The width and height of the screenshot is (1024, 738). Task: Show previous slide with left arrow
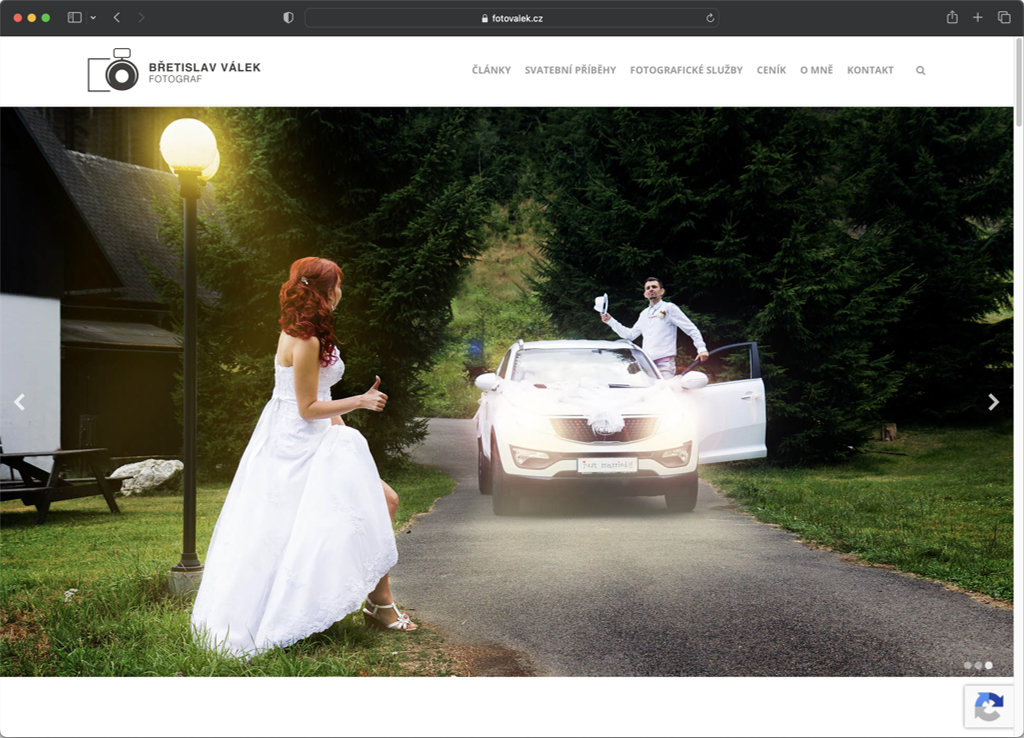19,402
